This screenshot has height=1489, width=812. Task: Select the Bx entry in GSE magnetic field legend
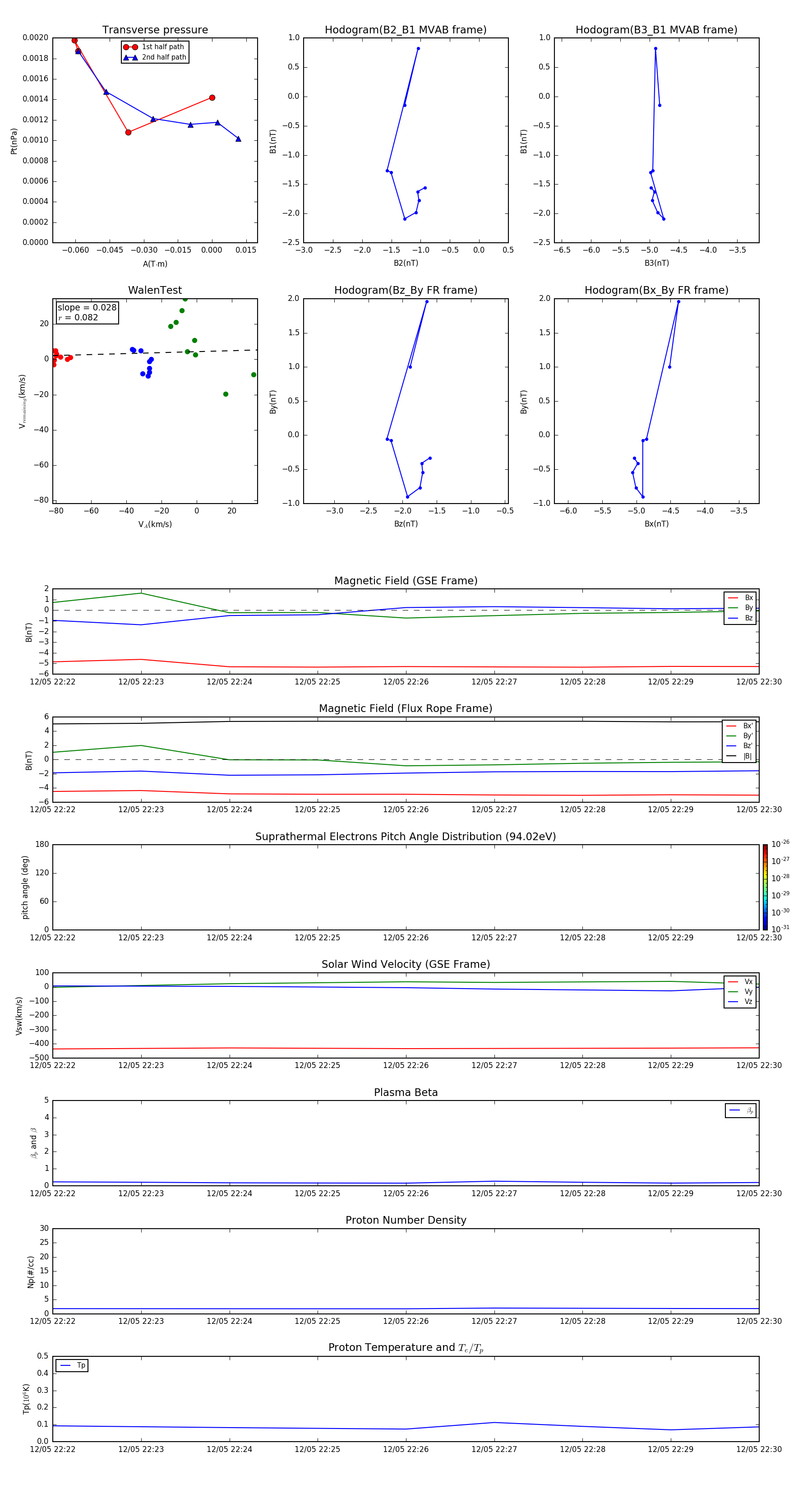[x=740, y=598]
